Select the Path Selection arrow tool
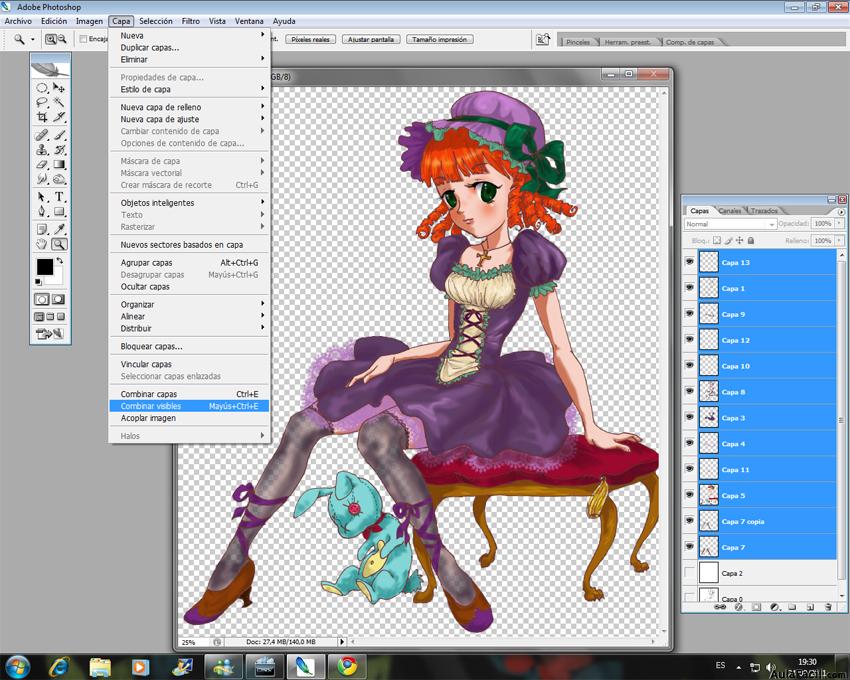Screen dimensions: 850x680 click(42, 197)
